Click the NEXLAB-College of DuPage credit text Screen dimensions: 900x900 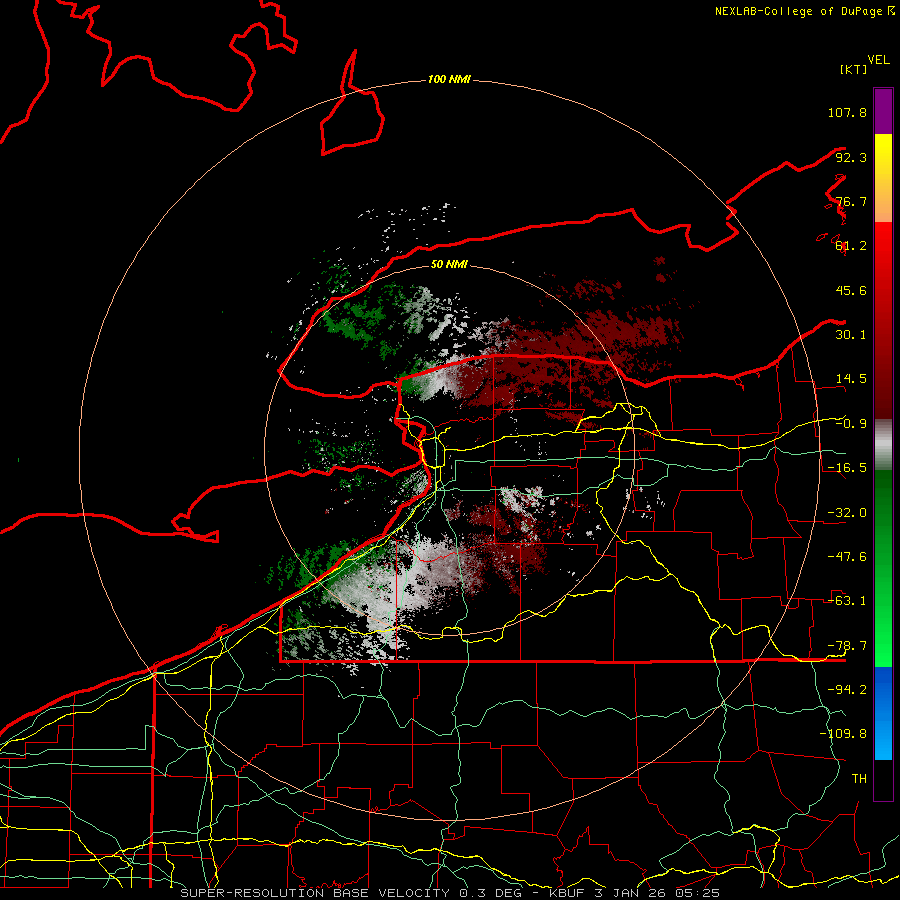pyautogui.click(x=804, y=11)
